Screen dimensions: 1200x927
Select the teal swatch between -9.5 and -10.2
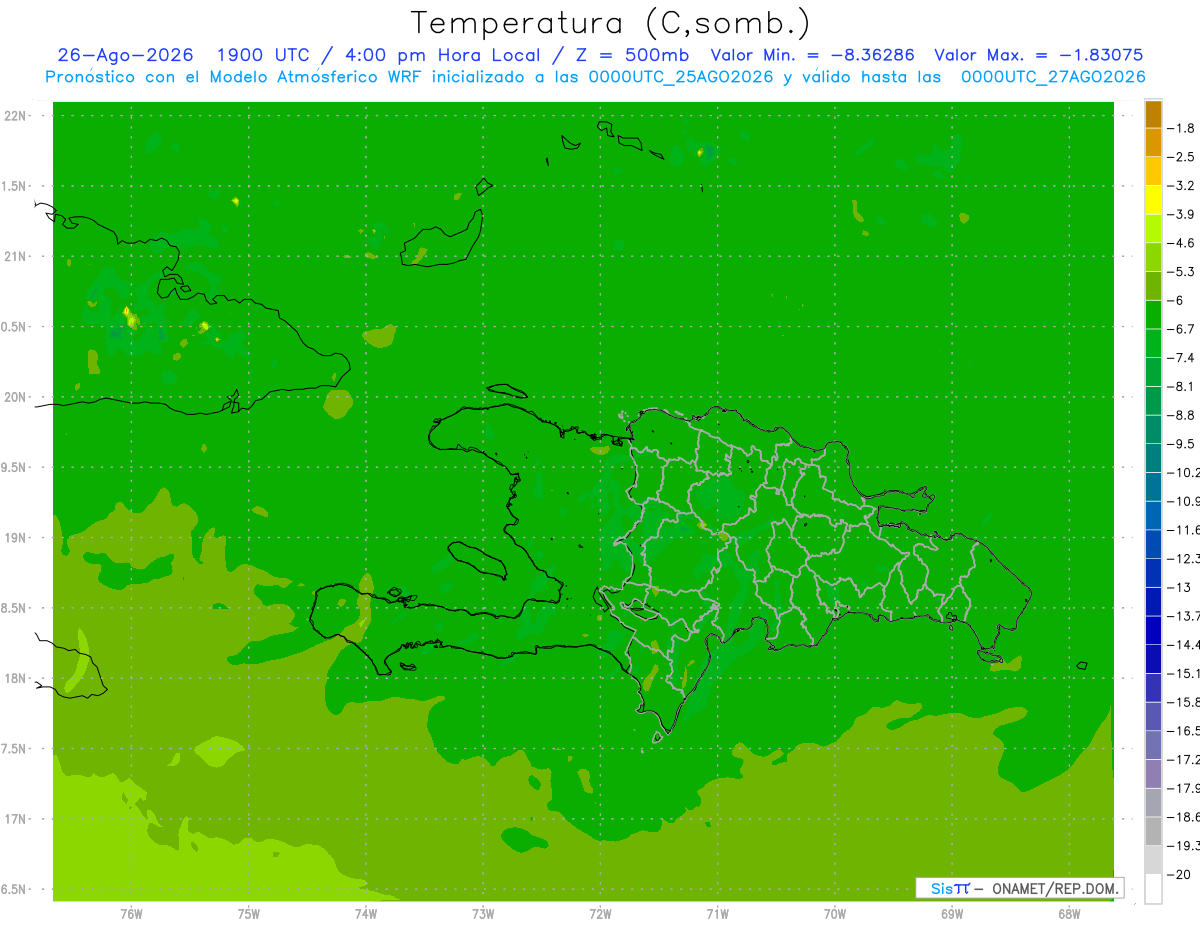[x=1153, y=458]
